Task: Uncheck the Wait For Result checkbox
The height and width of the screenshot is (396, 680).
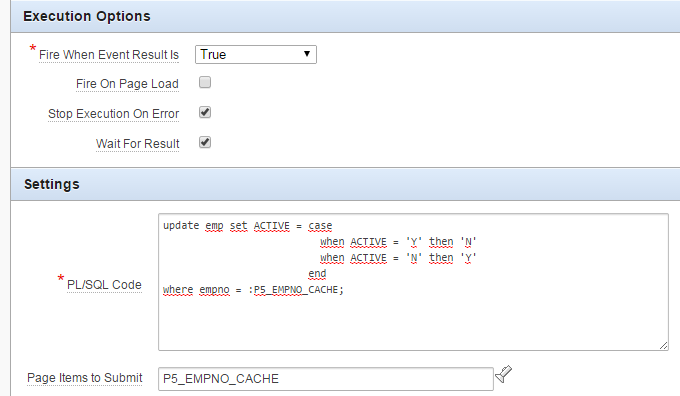Action: 205,142
